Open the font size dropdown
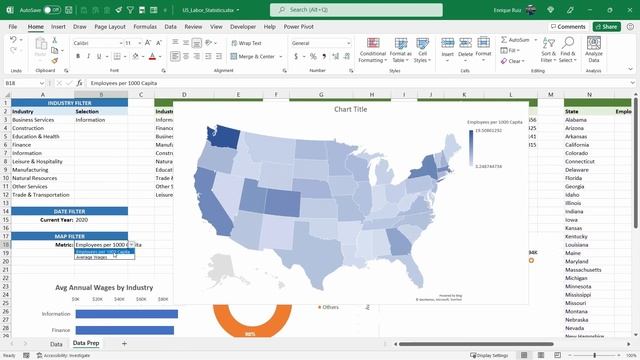This screenshot has height=360, width=640. pyautogui.click(x=140, y=43)
